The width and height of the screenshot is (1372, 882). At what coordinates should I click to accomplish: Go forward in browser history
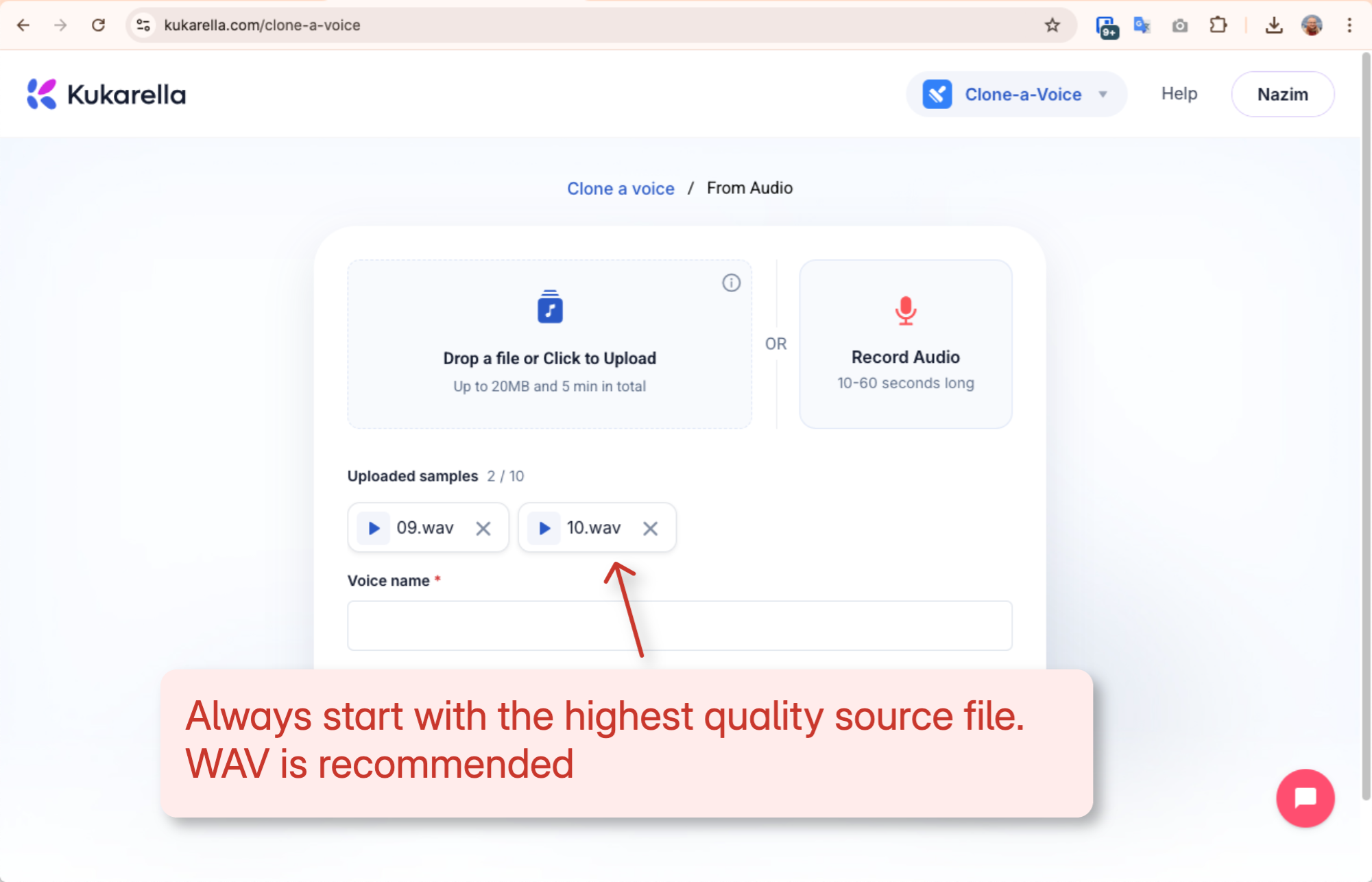pos(61,25)
